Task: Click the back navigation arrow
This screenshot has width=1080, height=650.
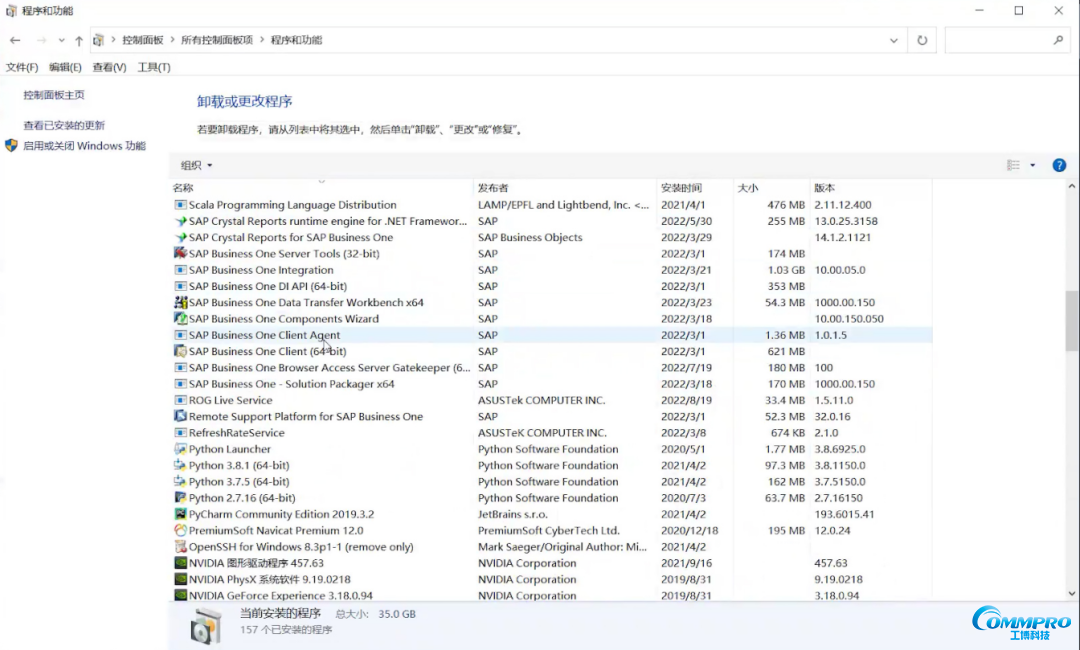Action: 15,40
